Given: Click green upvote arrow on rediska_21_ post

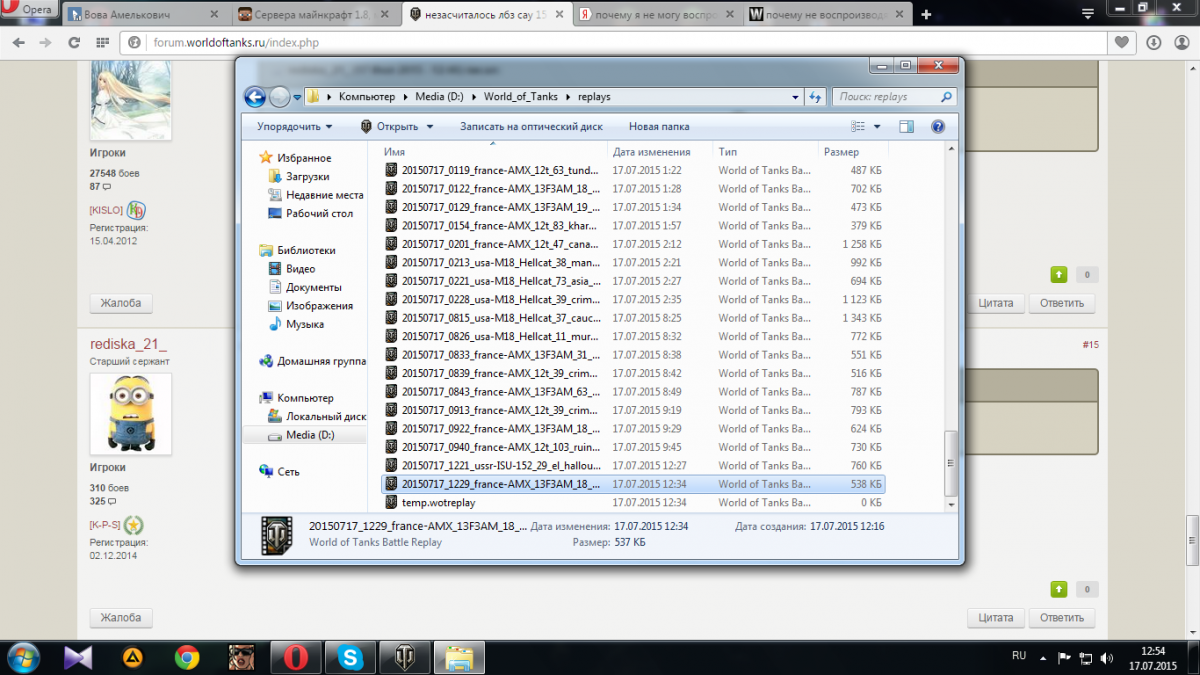Looking at the screenshot, I should click(1057, 589).
